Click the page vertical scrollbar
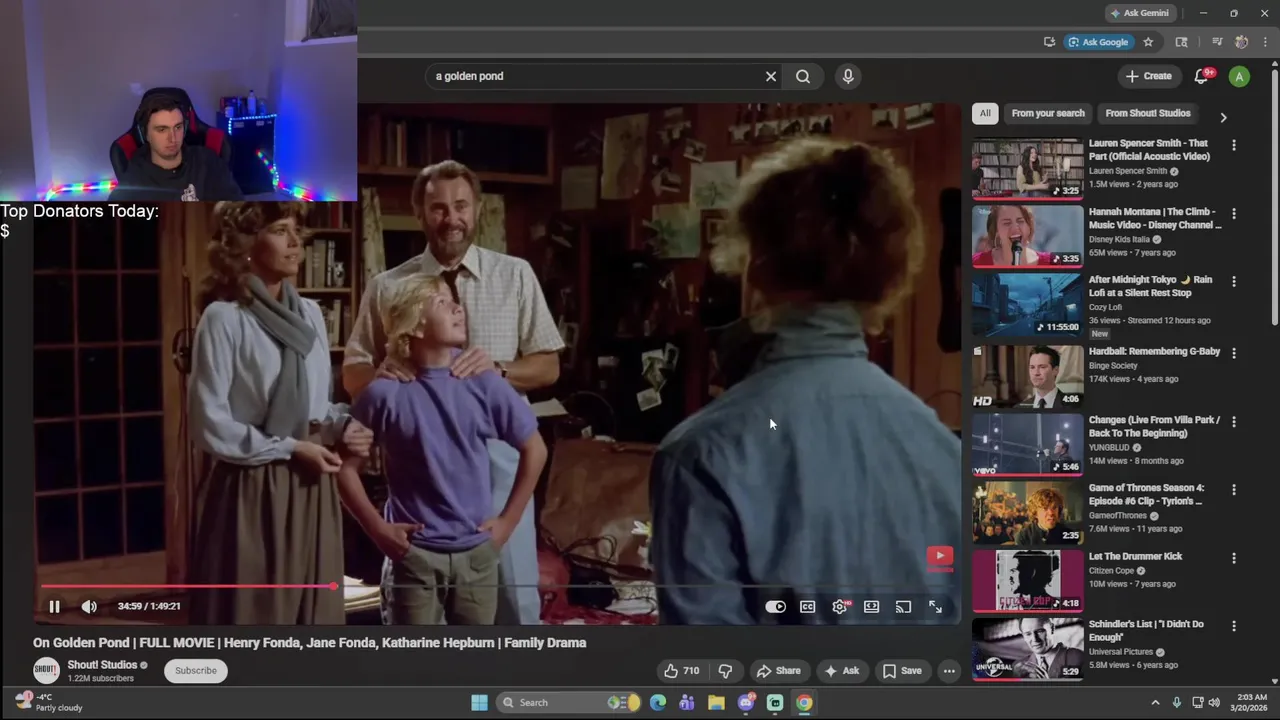 tap(1275, 195)
